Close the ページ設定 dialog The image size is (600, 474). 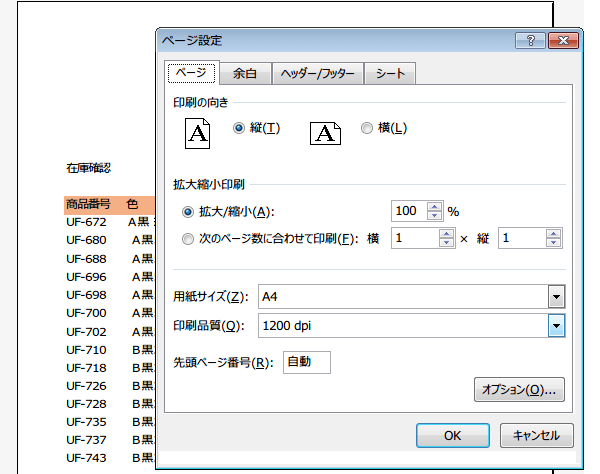[x=563, y=40]
